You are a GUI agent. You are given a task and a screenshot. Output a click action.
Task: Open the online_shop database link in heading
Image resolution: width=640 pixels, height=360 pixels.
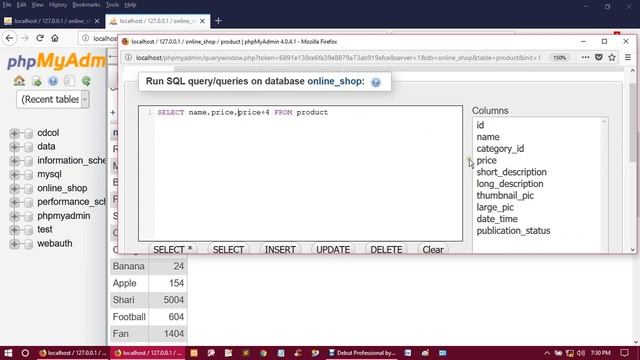[x=336, y=81]
